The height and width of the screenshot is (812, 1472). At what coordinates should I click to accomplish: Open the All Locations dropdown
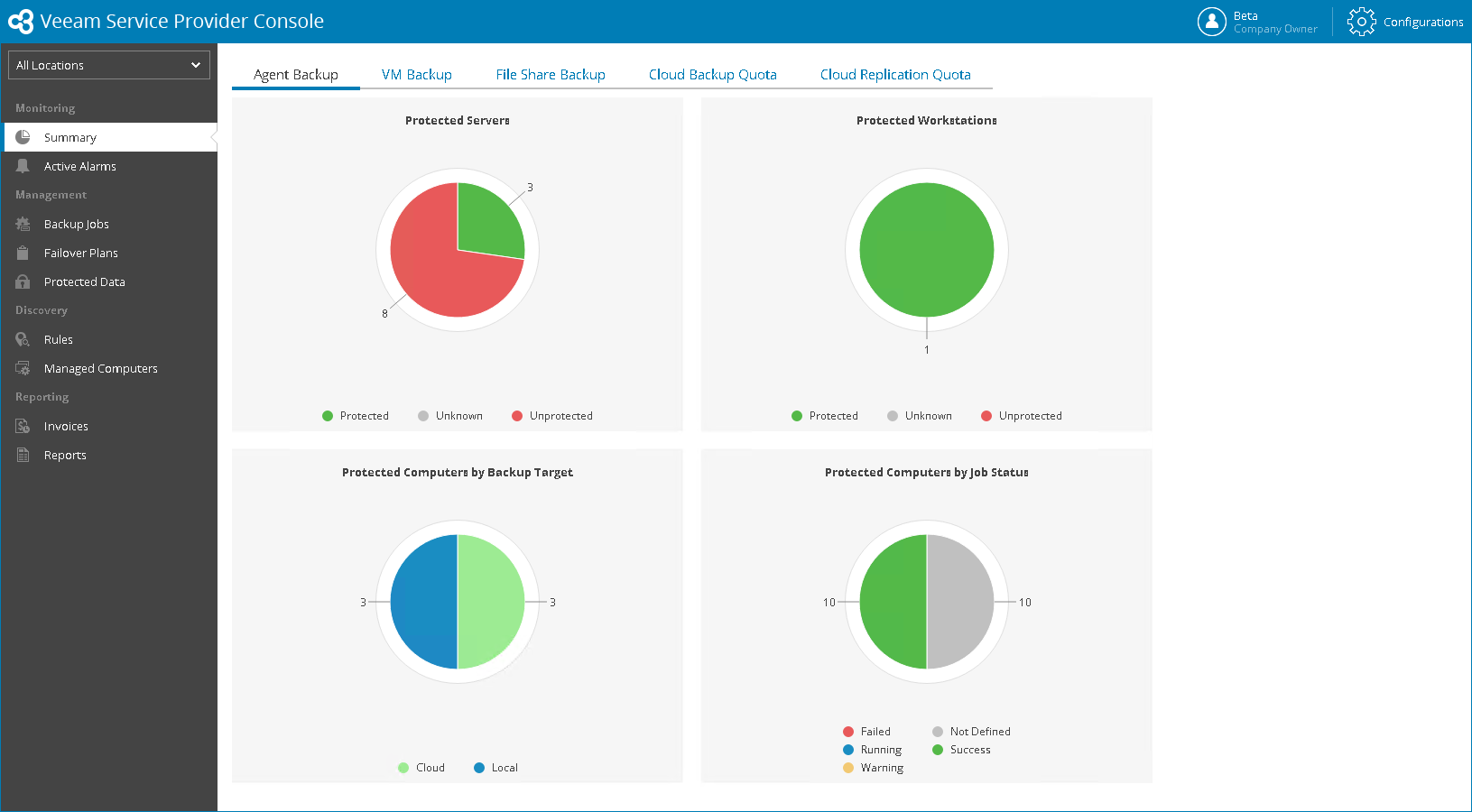click(109, 65)
